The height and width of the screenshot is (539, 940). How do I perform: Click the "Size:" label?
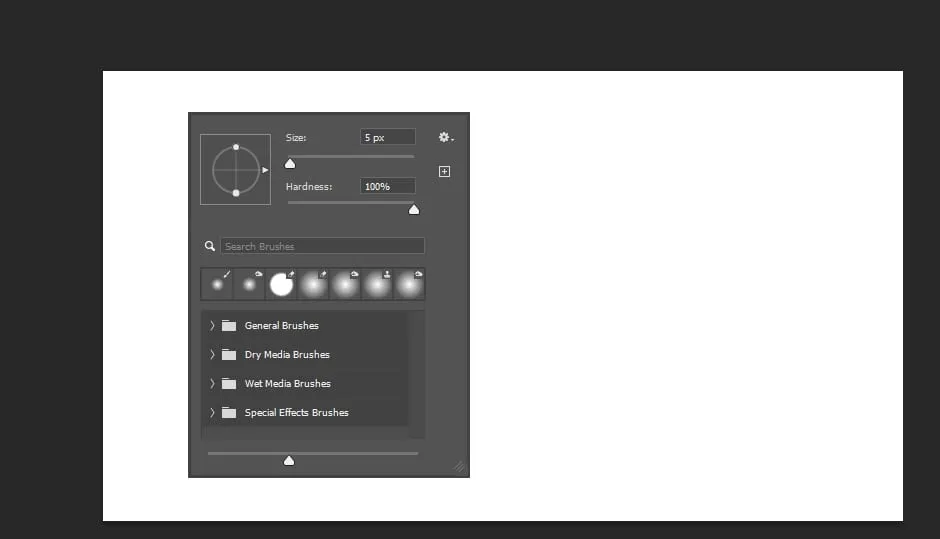pyautogui.click(x=296, y=137)
